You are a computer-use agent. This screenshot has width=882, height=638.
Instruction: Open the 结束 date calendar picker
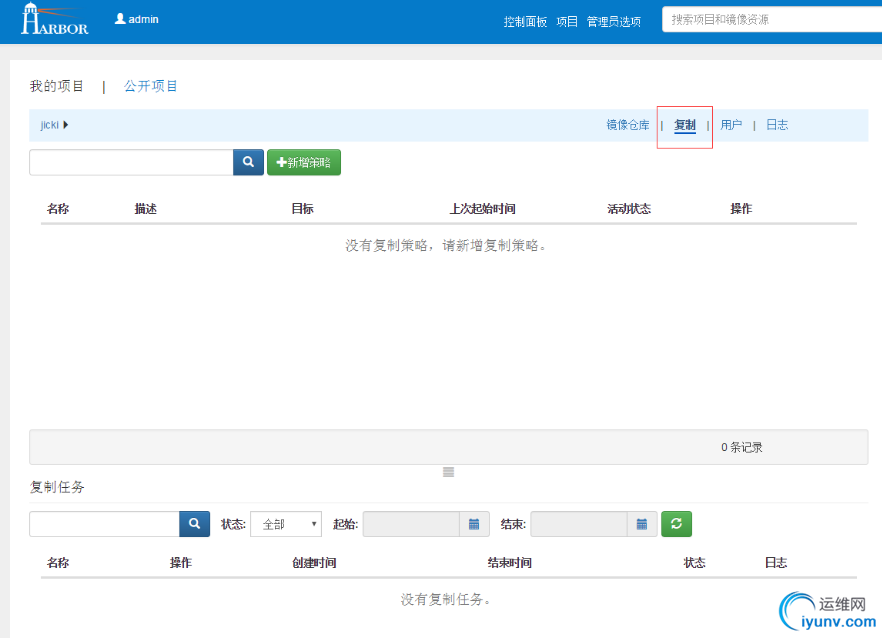642,524
